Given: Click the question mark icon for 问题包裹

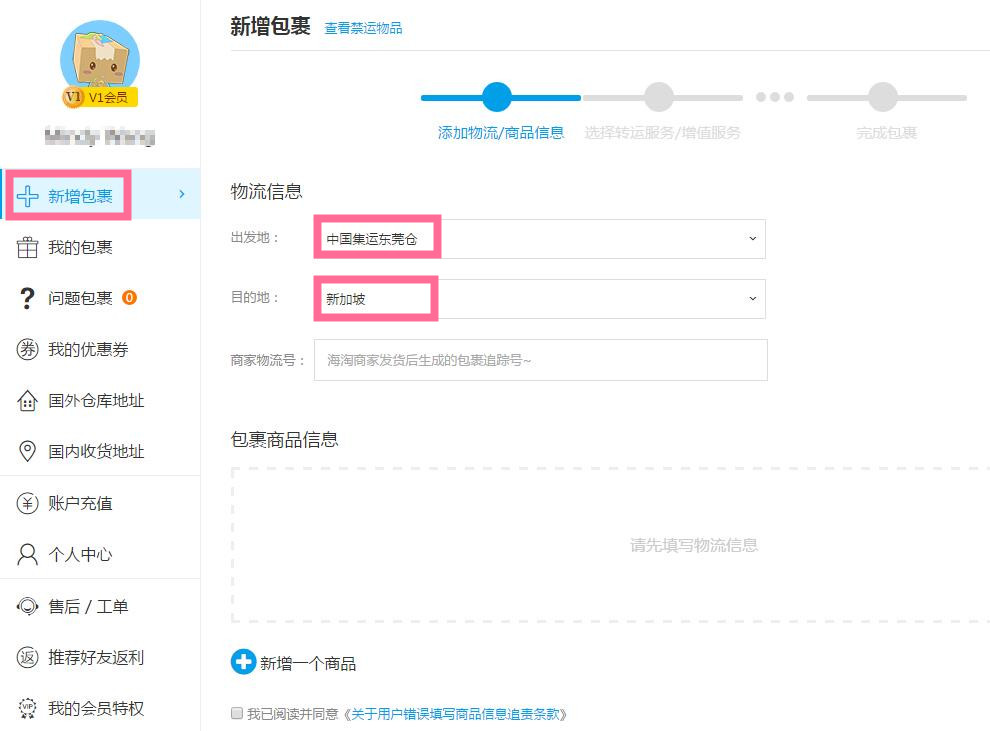Looking at the screenshot, I should tap(28, 298).
